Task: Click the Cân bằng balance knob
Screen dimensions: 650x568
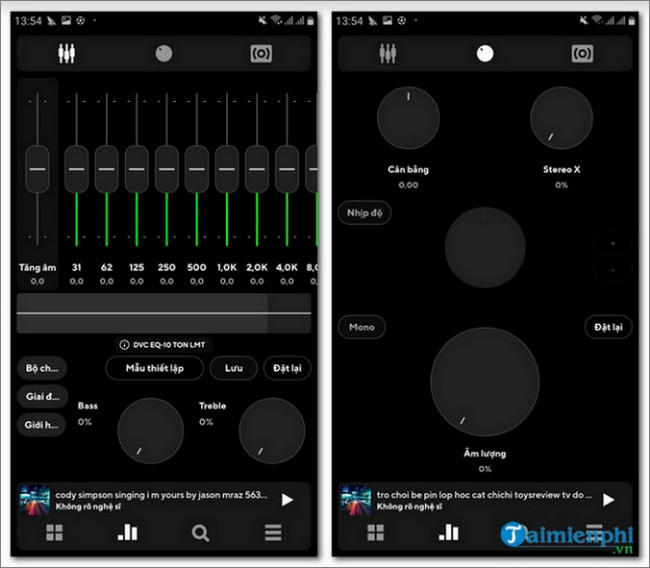Action: tap(408, 118)
